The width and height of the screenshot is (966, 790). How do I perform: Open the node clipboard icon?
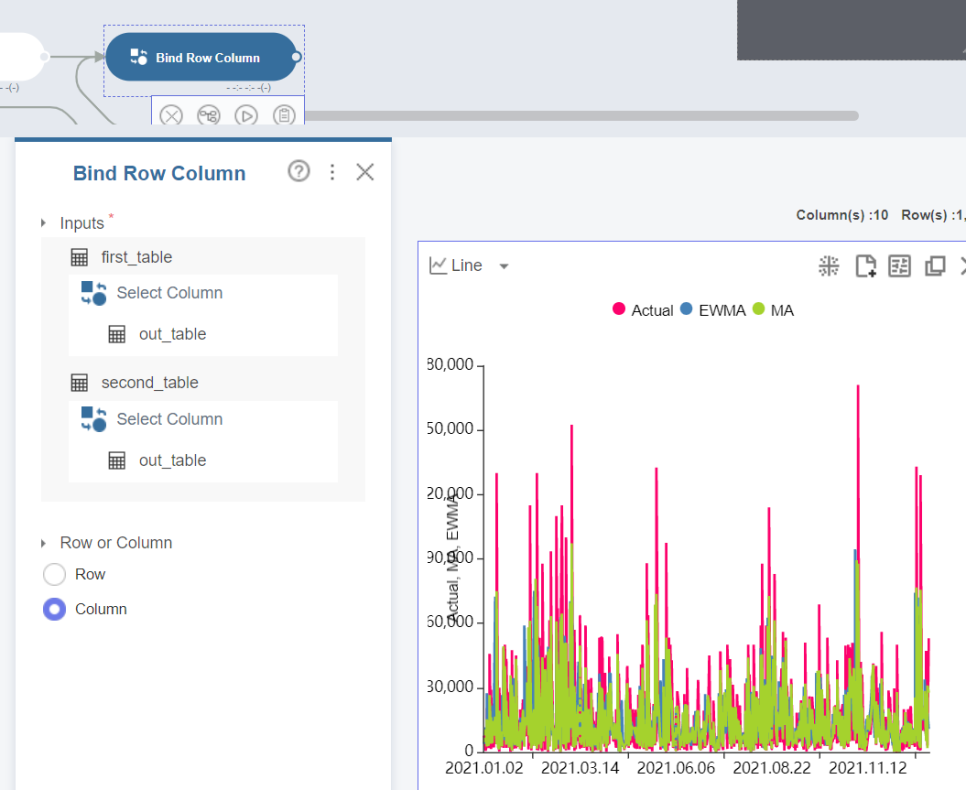point(284,115)
